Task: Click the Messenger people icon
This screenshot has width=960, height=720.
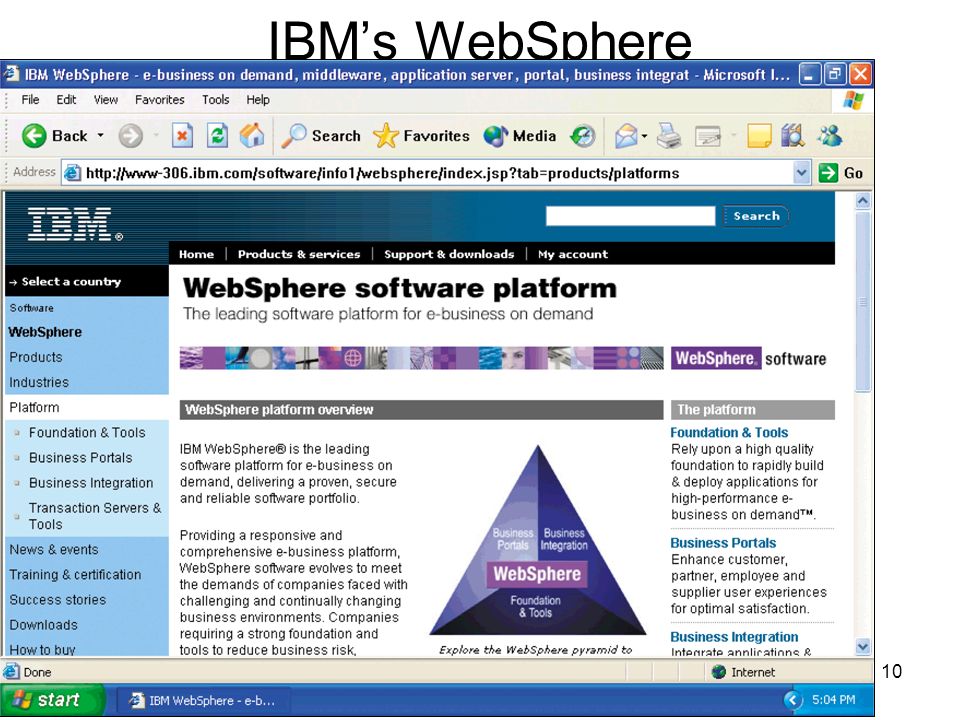Action: [830, 135]
